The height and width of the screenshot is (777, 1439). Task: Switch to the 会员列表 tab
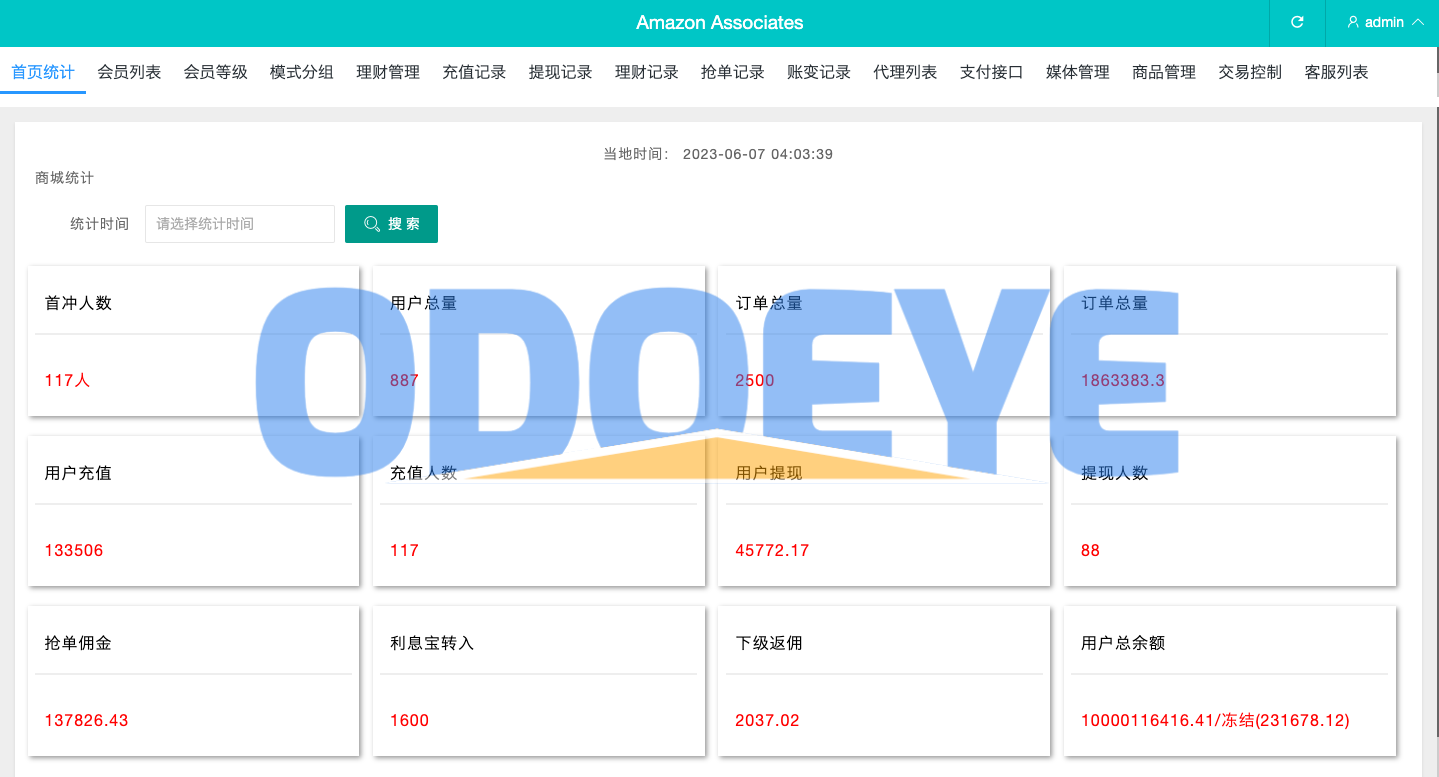(129, 72)
